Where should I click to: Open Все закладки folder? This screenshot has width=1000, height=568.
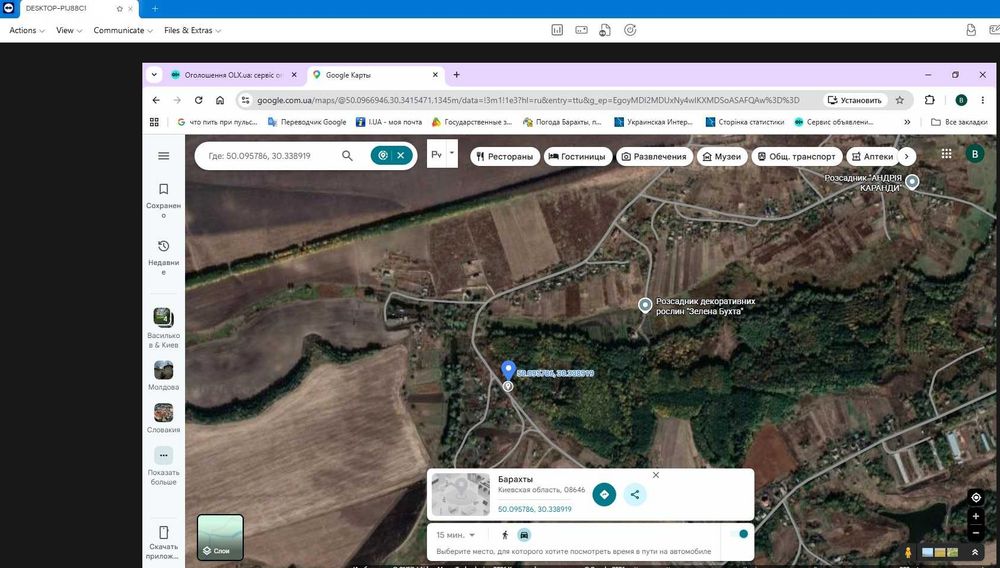pos(959,122)
